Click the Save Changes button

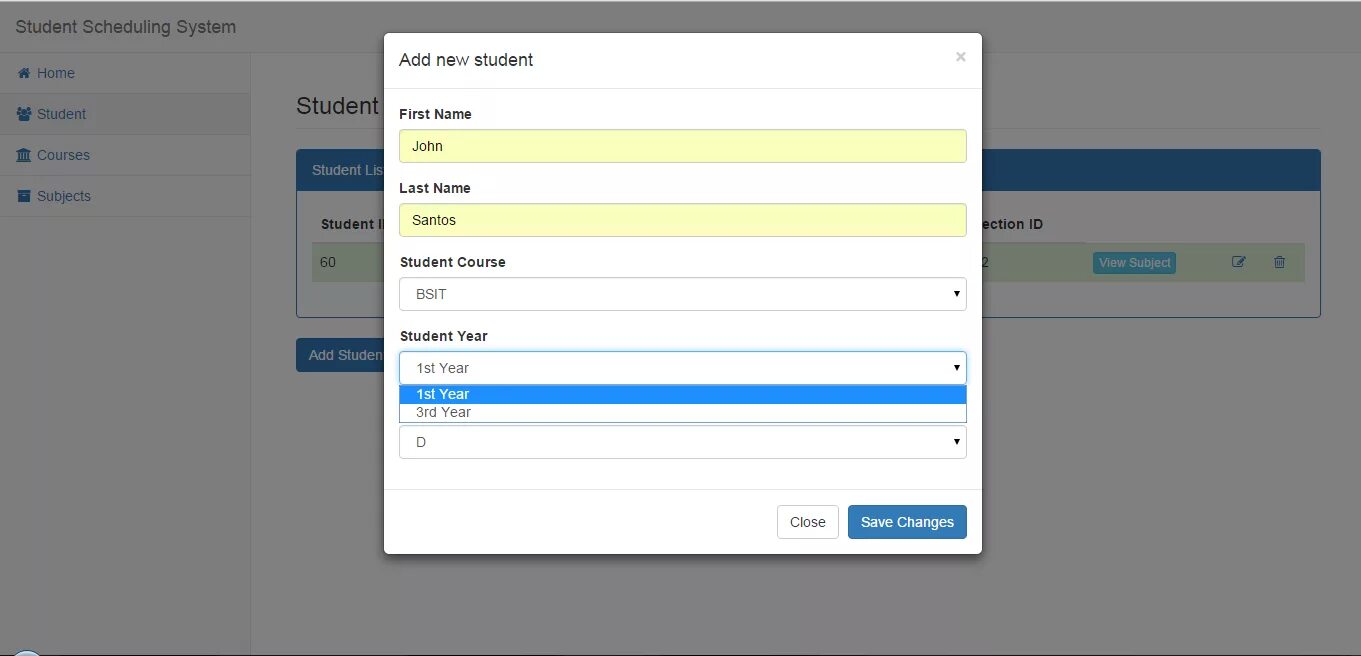906,522
